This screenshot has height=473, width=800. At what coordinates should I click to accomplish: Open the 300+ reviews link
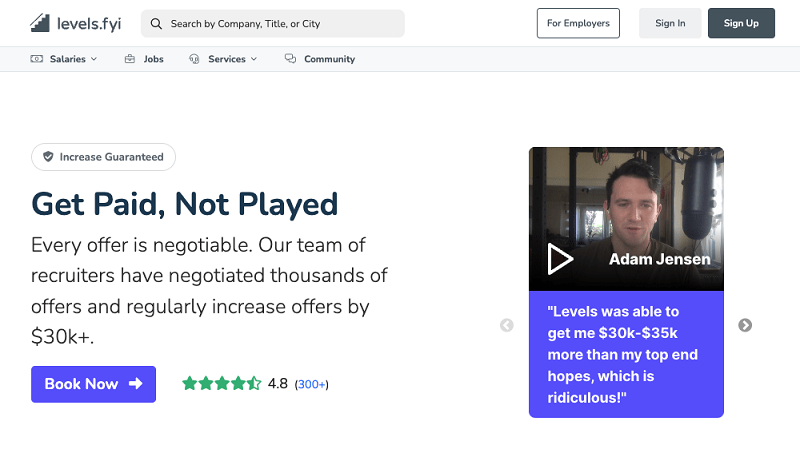(312, 384)
